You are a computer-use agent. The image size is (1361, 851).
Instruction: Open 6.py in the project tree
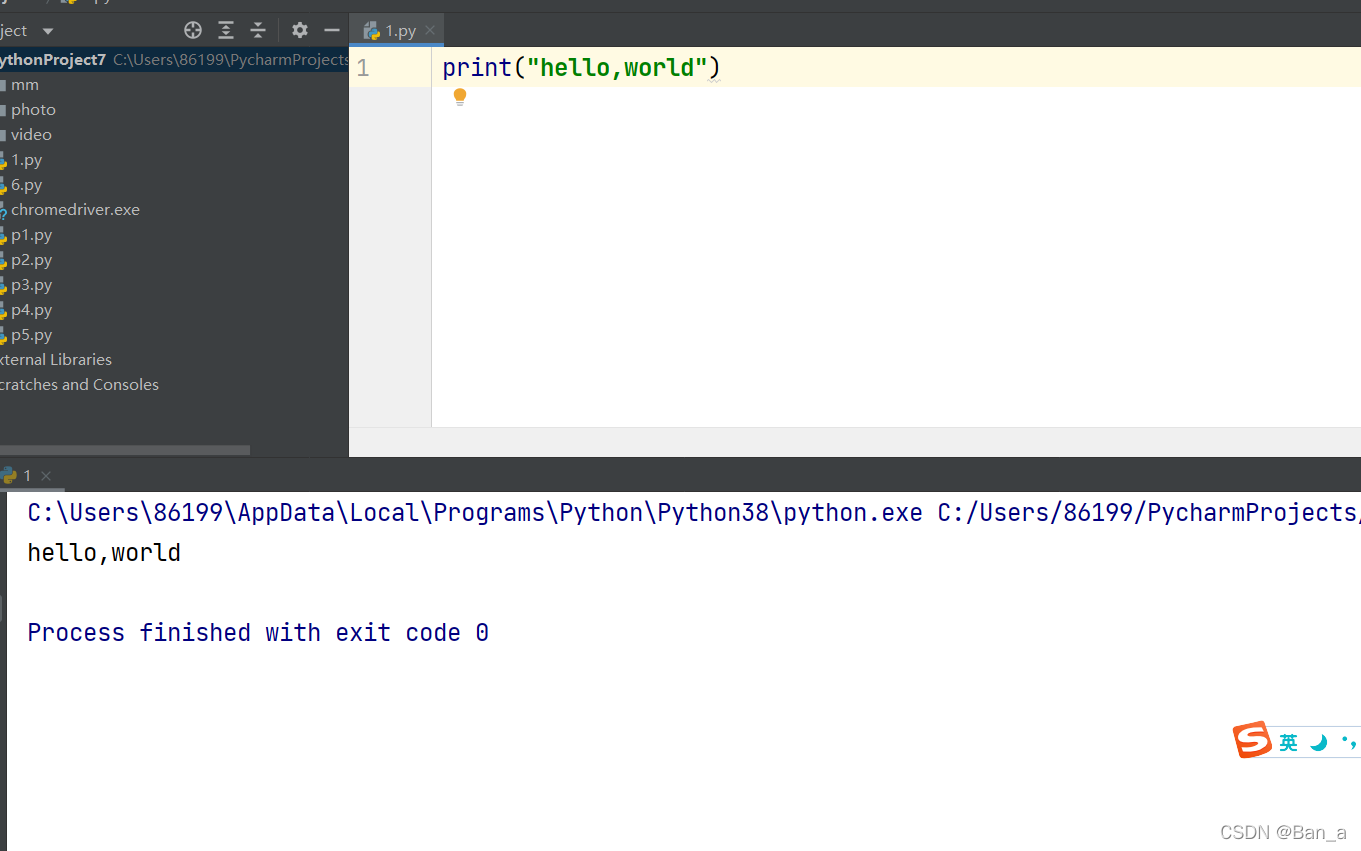(x=26, y=185)
